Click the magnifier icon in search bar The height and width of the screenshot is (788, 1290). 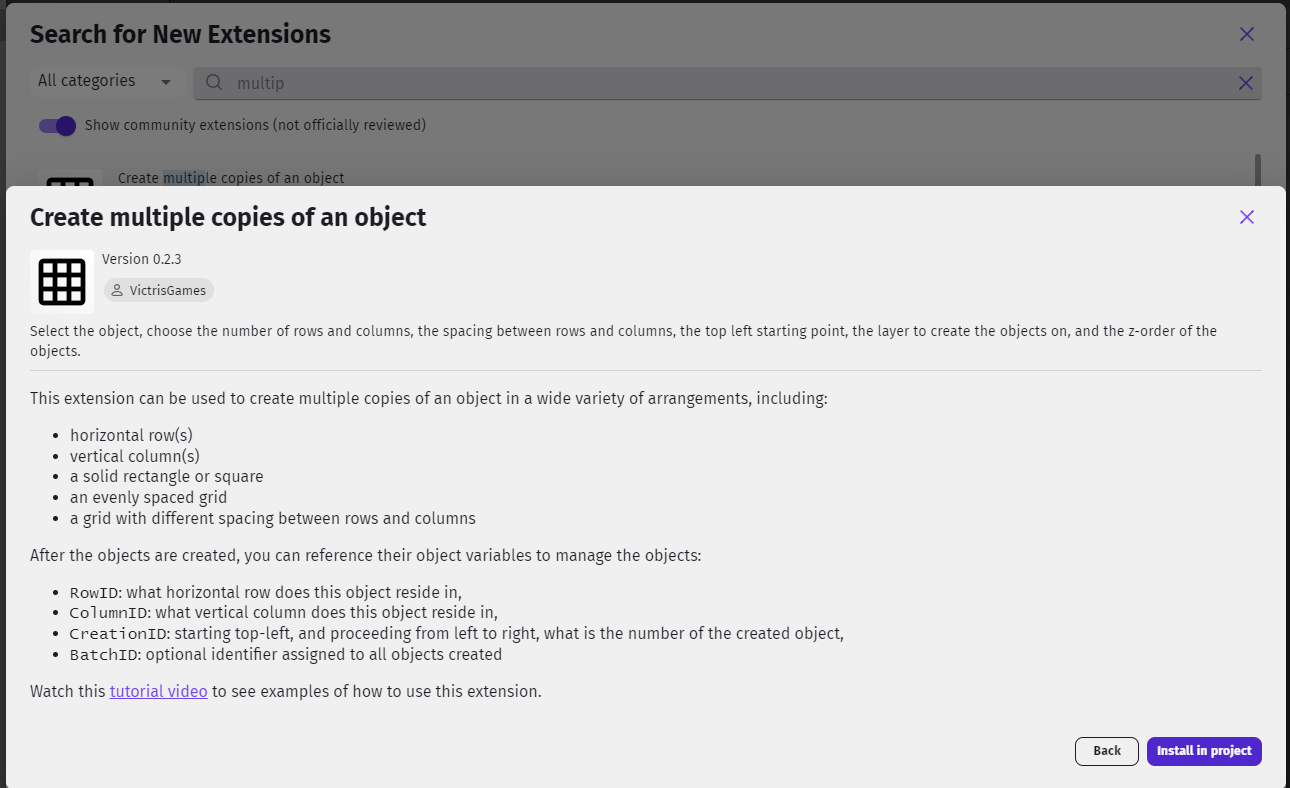pos(214,83)
